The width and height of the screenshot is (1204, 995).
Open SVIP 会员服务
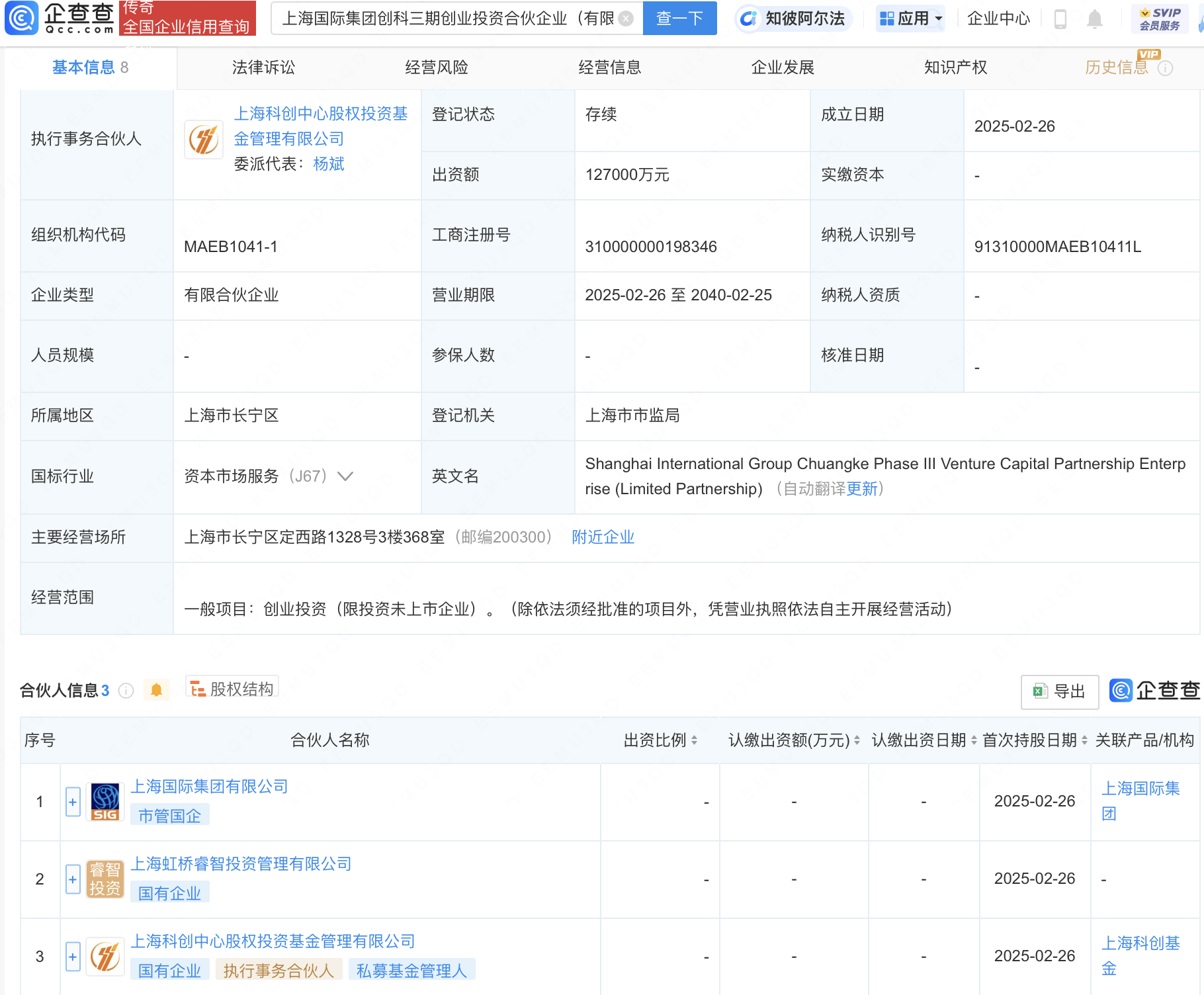pos(1159,19)
